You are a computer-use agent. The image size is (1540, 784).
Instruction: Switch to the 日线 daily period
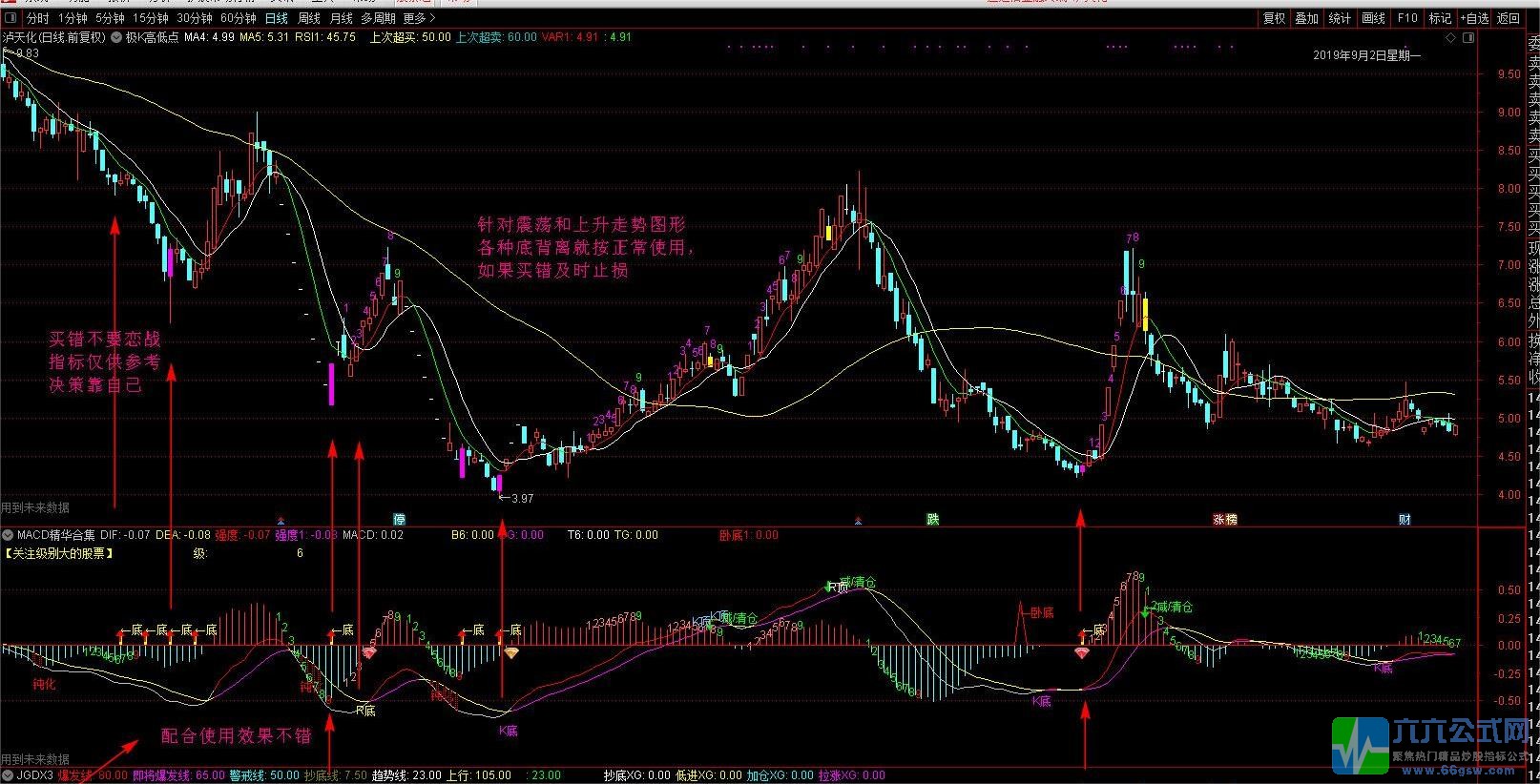click(276, 18)
